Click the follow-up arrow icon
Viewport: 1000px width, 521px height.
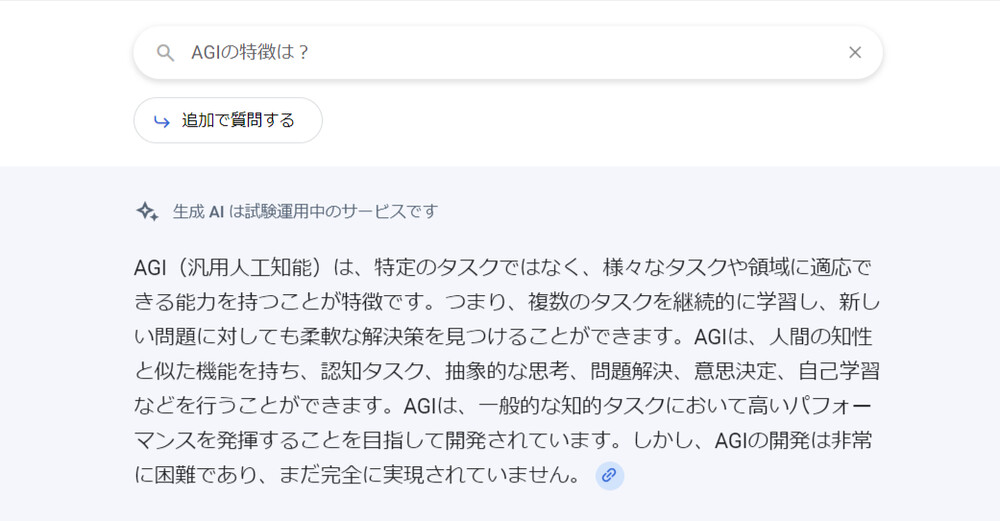(x=162, y=121)
